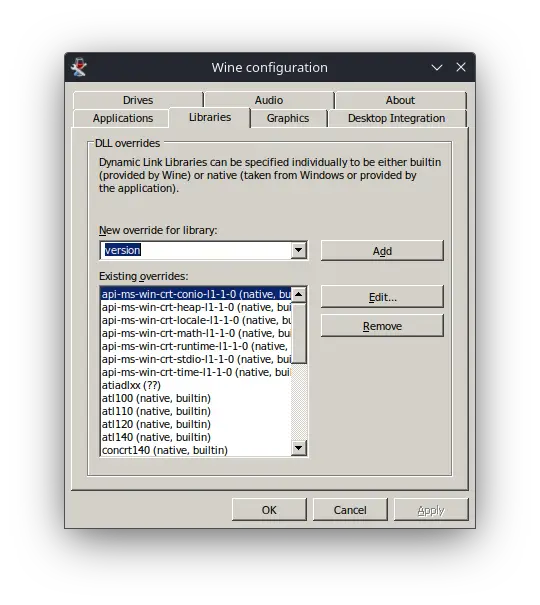Select the atiadlxx (??) override entry
The image size is (540, 605).
pos(196,385)
